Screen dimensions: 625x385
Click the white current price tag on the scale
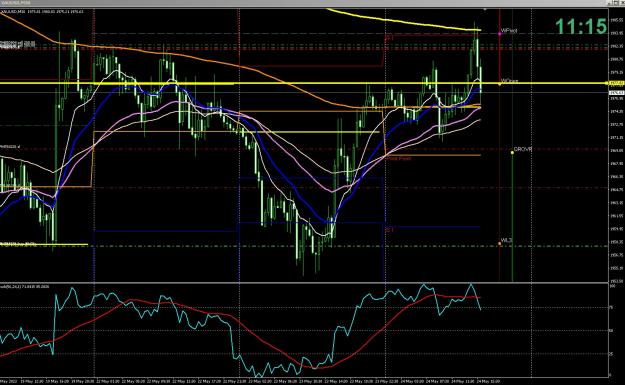click(x=617, y=93)
